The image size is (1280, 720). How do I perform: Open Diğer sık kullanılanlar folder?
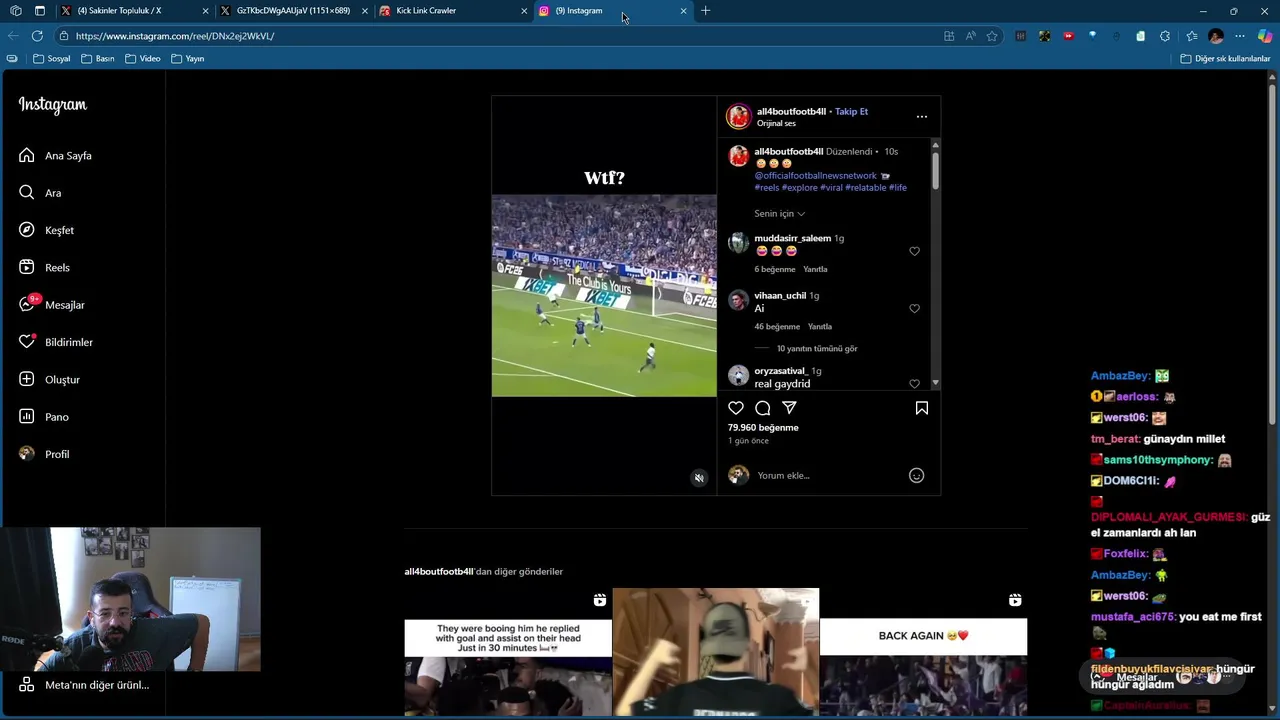click(x=1225, y=59)
